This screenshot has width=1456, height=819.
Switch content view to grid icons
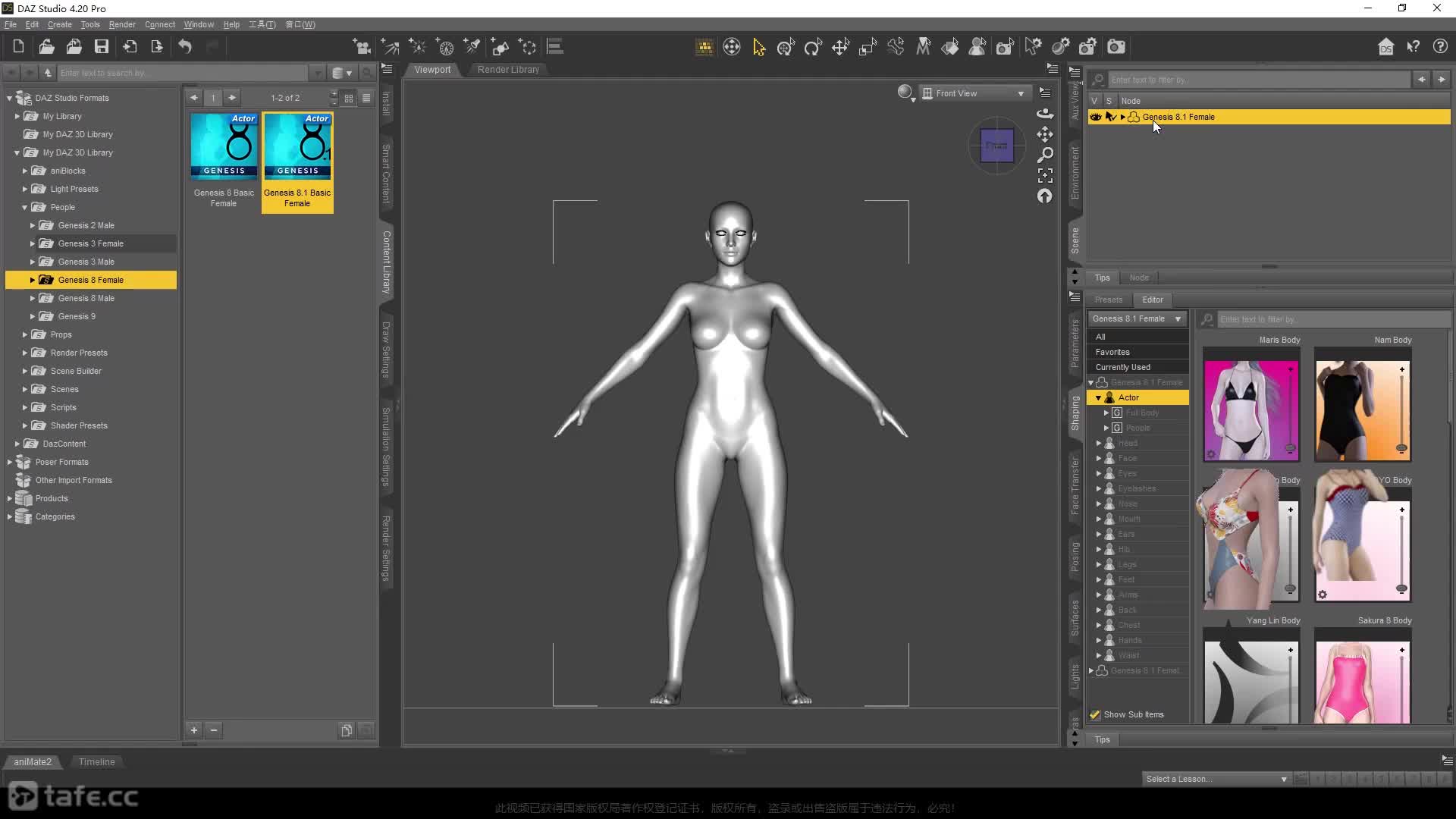tap(349, 98)
